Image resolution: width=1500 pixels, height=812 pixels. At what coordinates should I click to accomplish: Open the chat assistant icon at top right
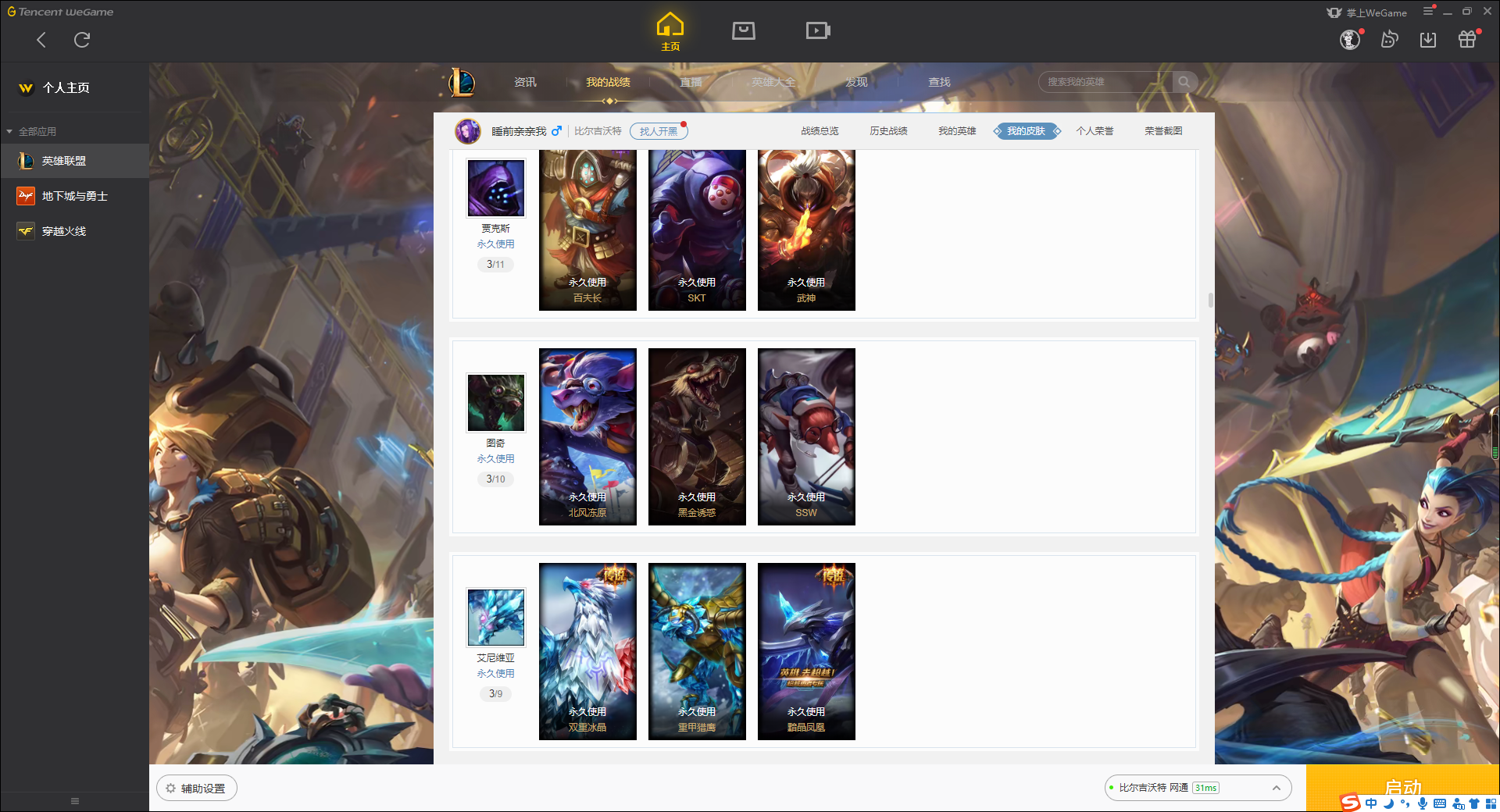(1389, 39)
